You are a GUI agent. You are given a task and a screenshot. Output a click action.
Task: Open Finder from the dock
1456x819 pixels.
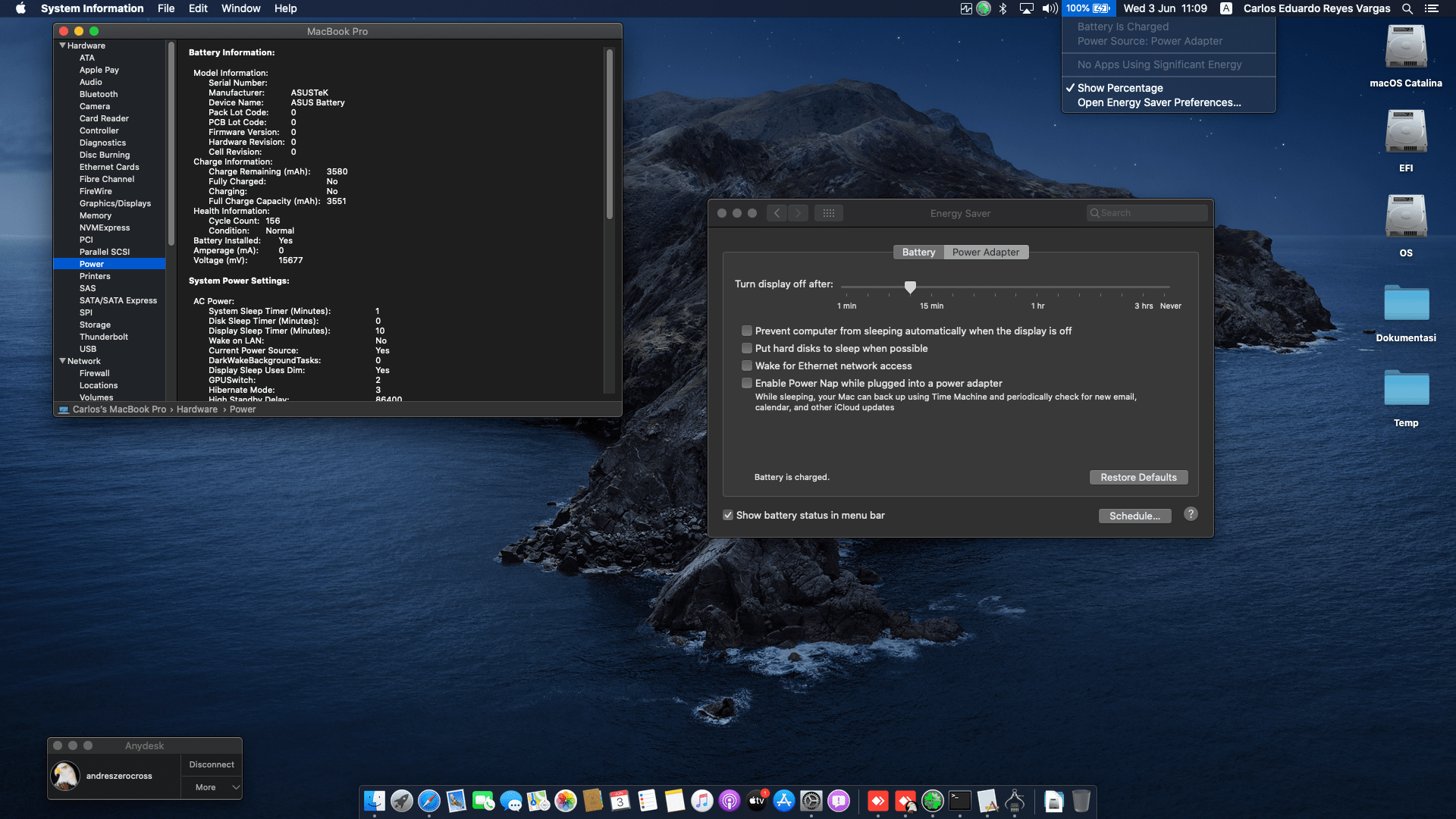375,801
